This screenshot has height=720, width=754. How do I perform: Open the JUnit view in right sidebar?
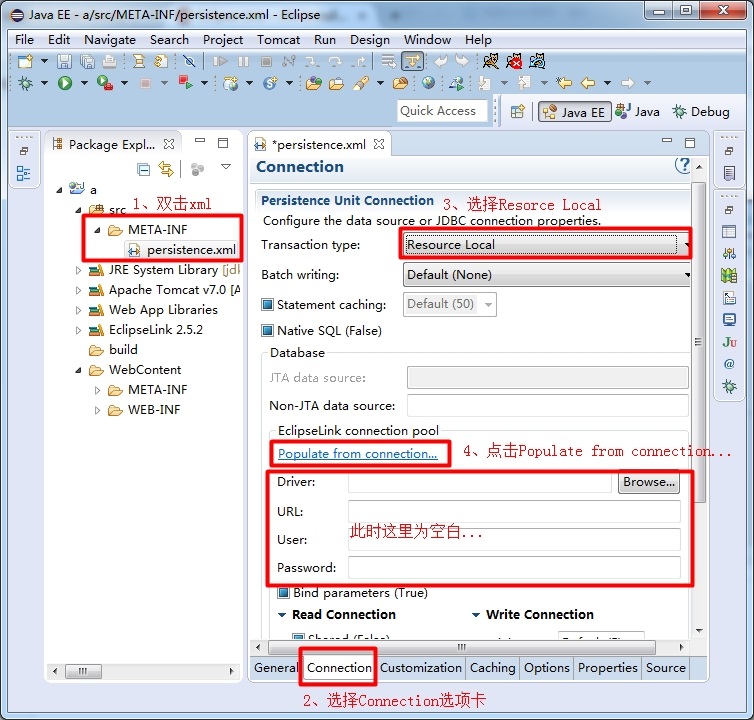[x=729, y=341]
